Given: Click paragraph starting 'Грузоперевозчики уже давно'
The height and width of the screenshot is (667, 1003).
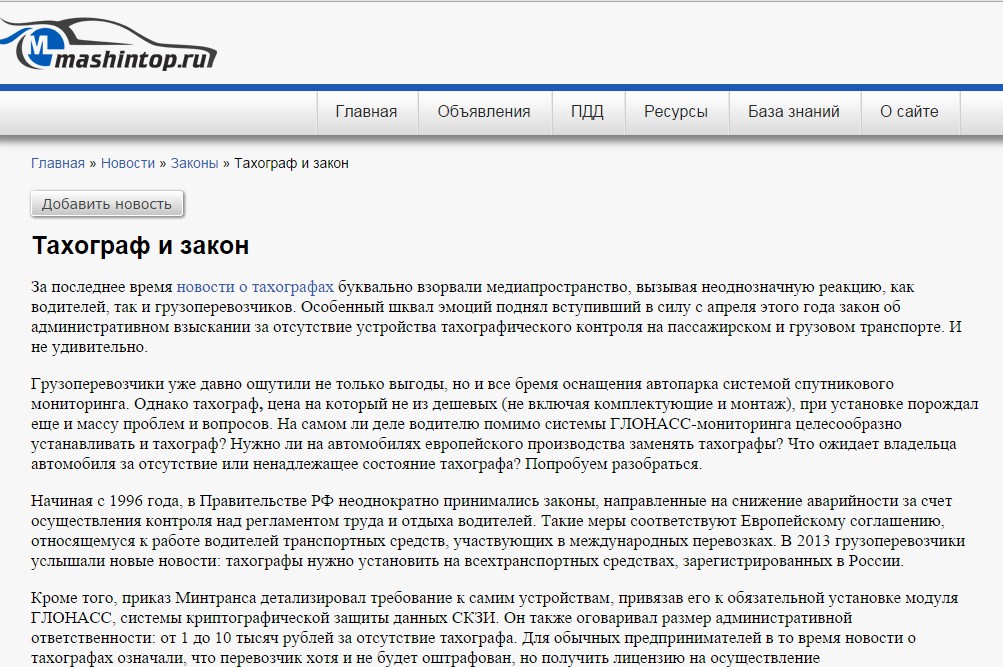Looking at the screenshot, I should 505,424.
